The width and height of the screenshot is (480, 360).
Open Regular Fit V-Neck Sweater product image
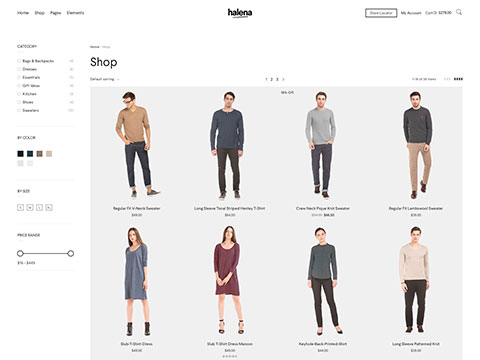click(137, 144)
